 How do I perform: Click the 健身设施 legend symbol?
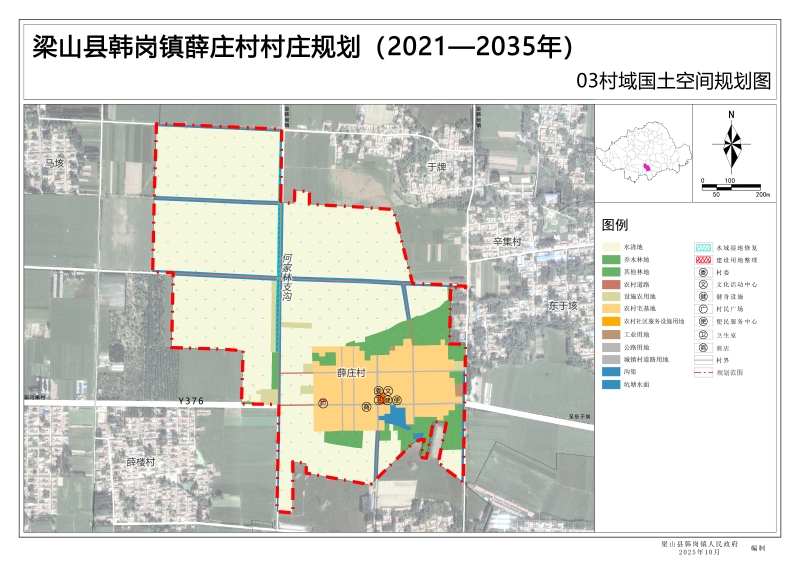(x=704, y=296)
